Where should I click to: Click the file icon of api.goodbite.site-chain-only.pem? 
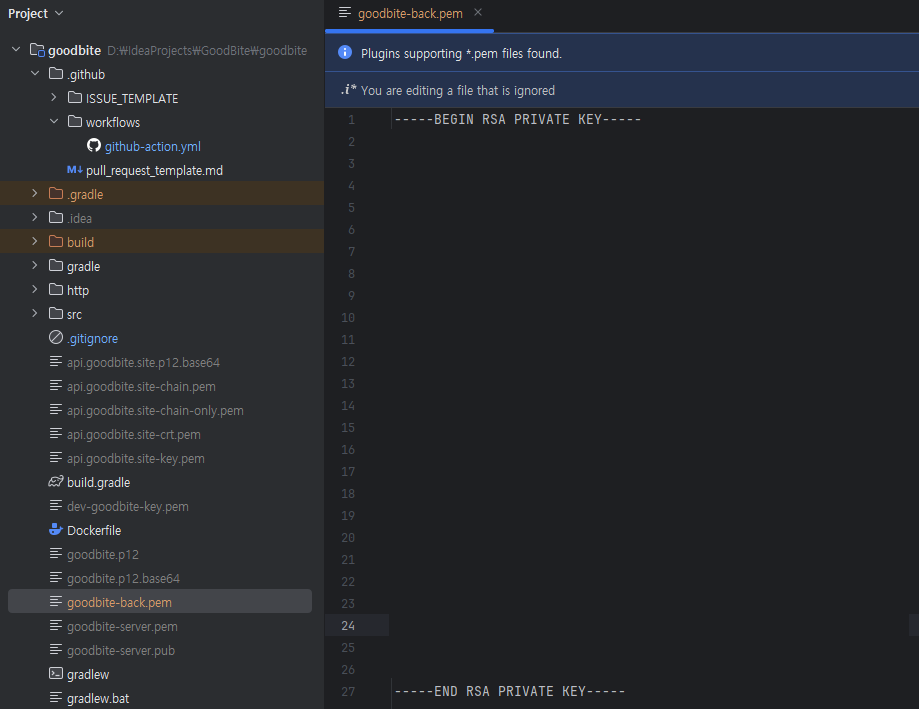(56, 409)
